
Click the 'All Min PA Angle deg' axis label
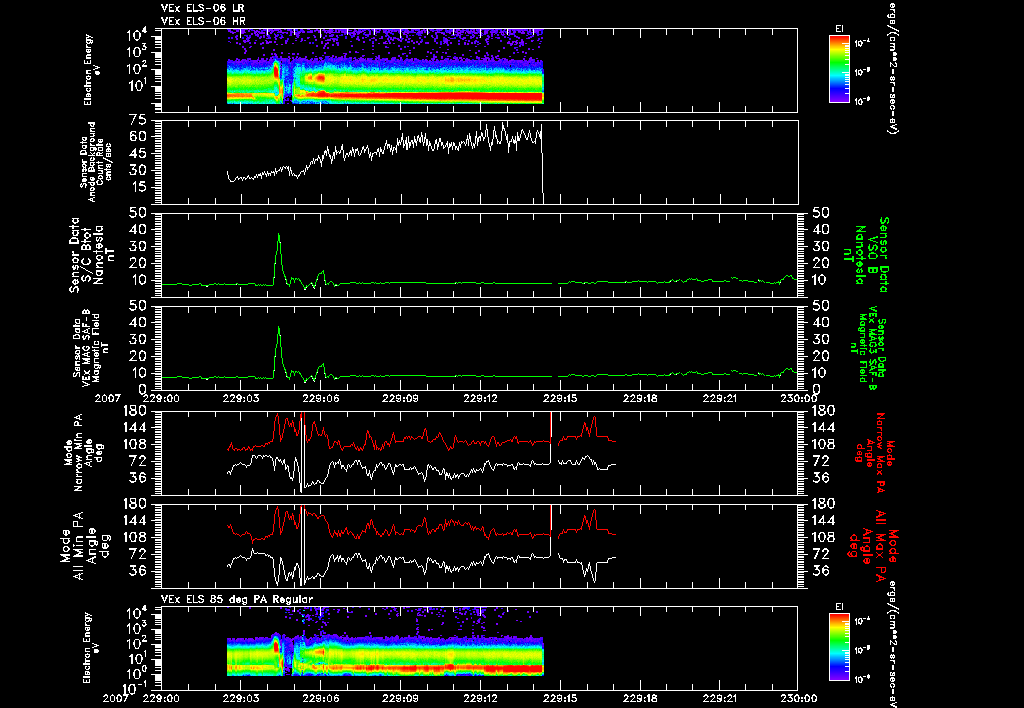click(x=92, y=546)
